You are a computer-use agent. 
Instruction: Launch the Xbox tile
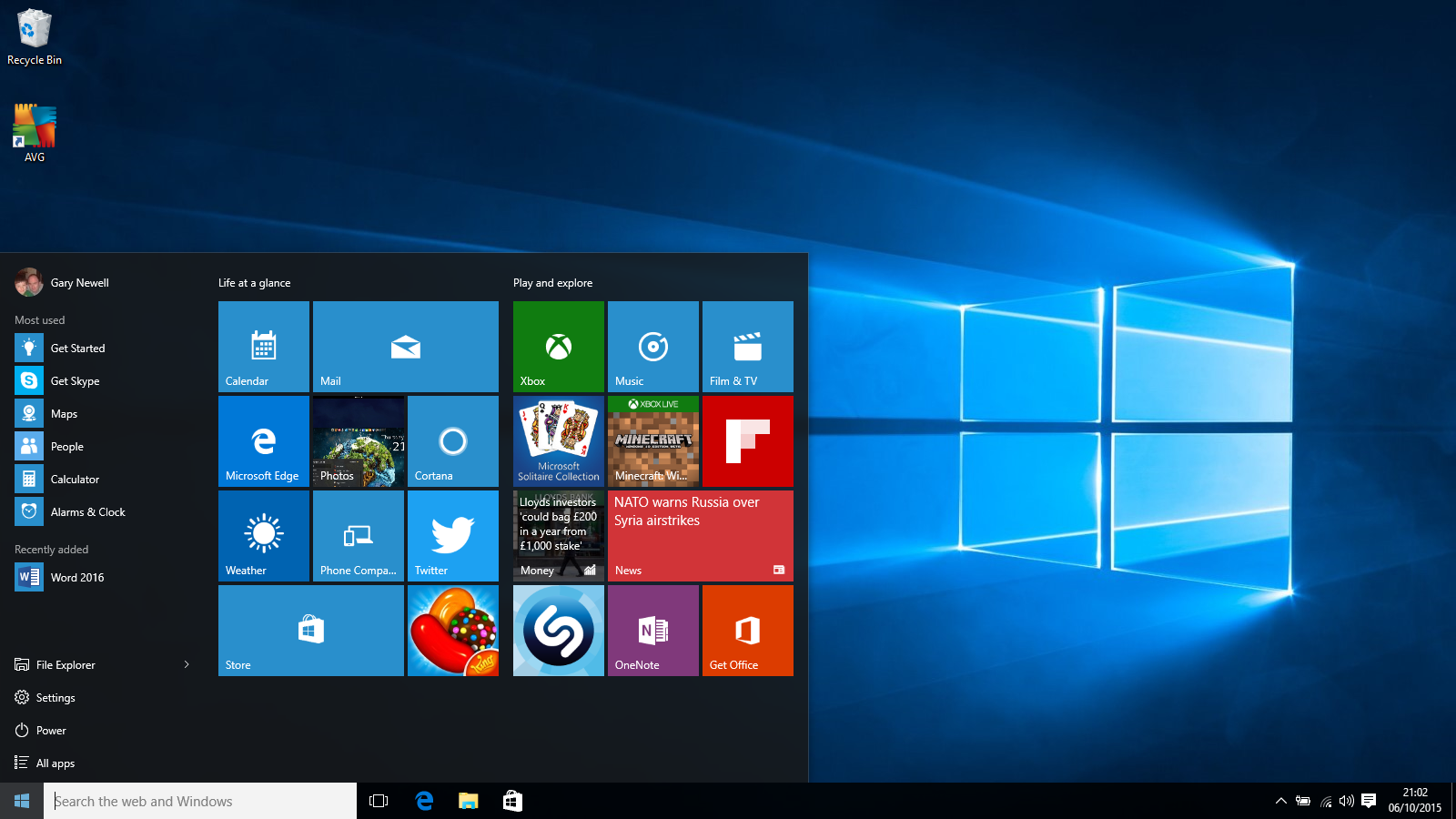coord(559,347)
